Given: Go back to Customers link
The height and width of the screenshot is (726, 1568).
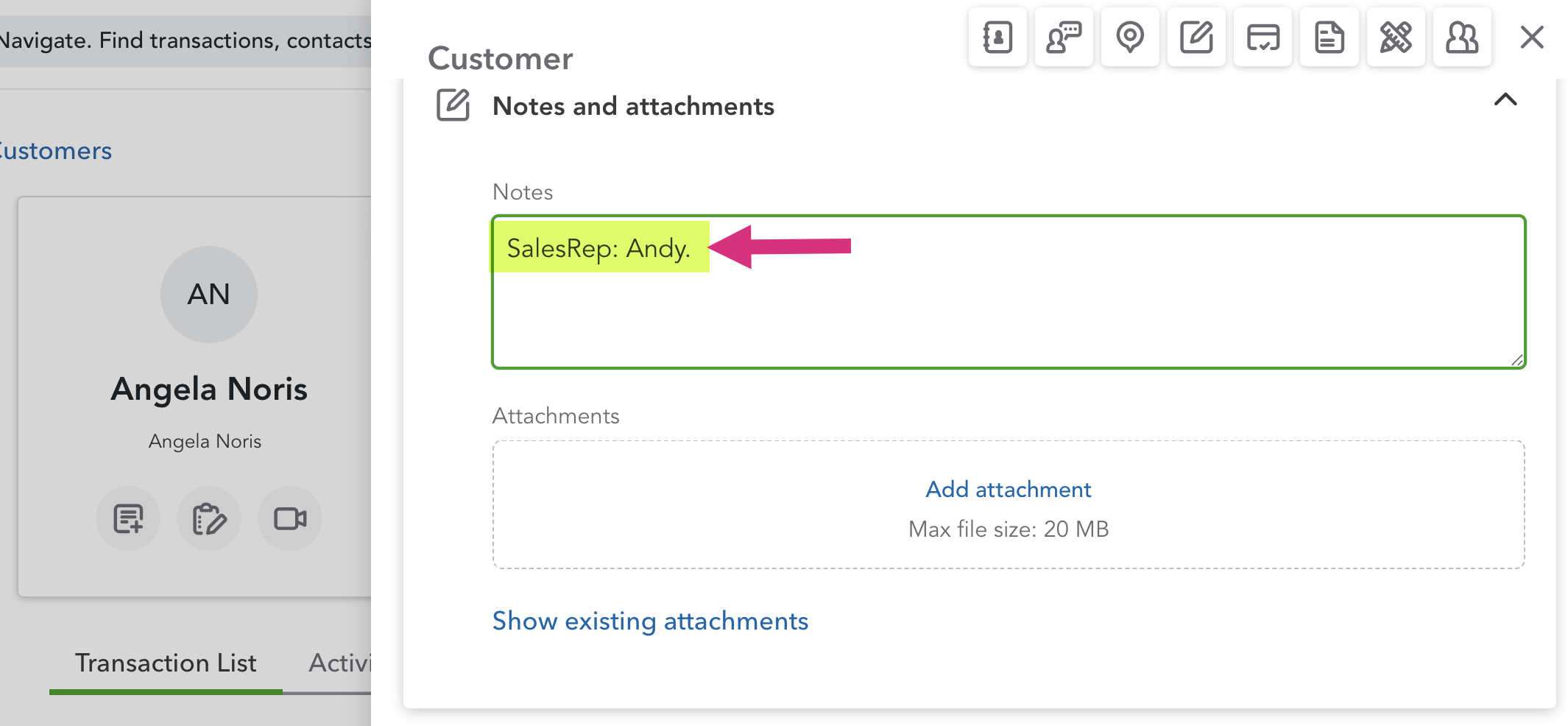Looking at the screenshot, I should click(x=55, y=151).
